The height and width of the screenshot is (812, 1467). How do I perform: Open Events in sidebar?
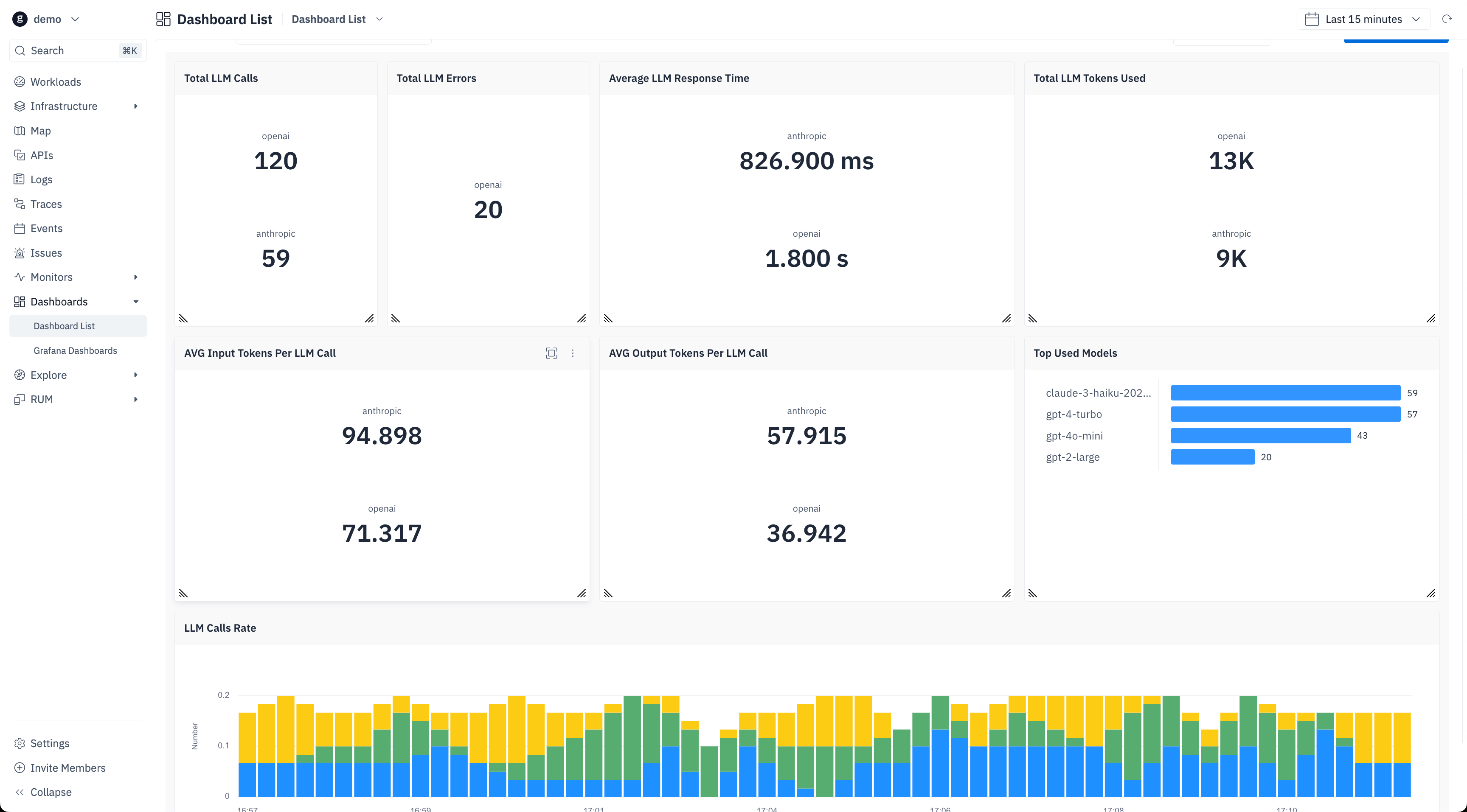pyautogui.click(x=78, y=229)
